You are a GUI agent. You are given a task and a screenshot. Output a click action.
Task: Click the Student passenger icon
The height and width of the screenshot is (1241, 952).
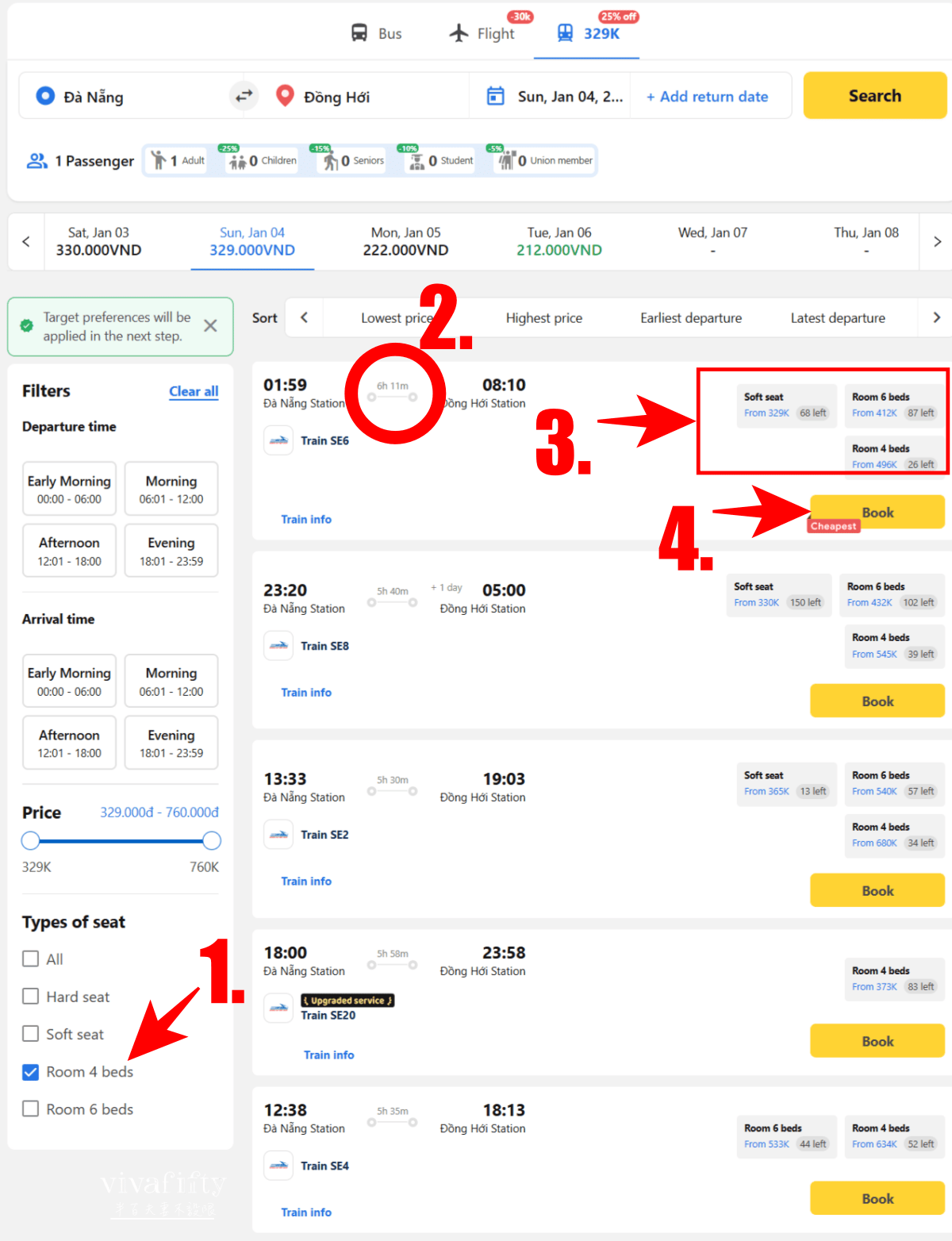[416, 161]
